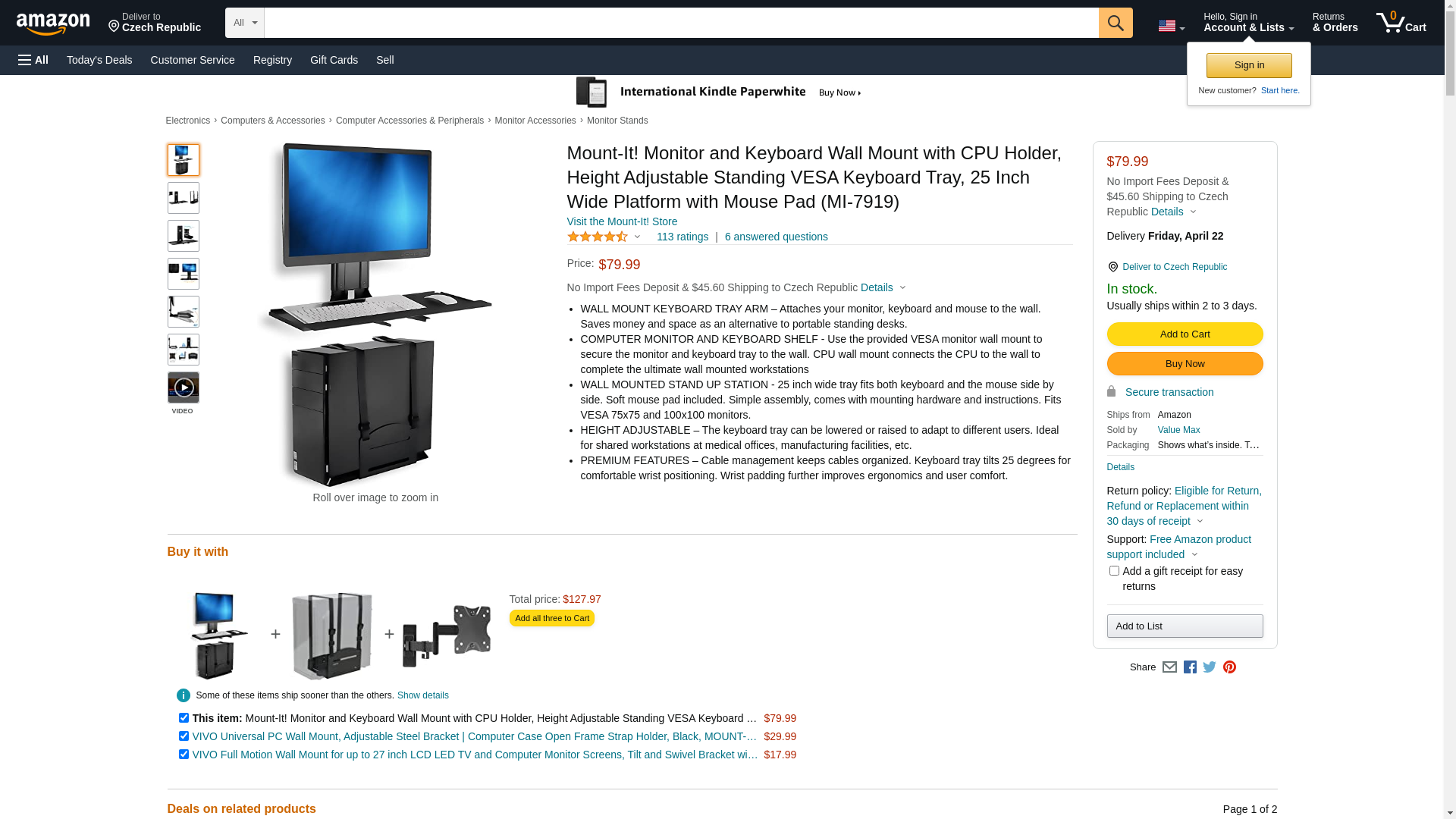Viewport: 1456px width, 819px height.
Task: Share product on Twitter
Action: tap(1210, 667)
